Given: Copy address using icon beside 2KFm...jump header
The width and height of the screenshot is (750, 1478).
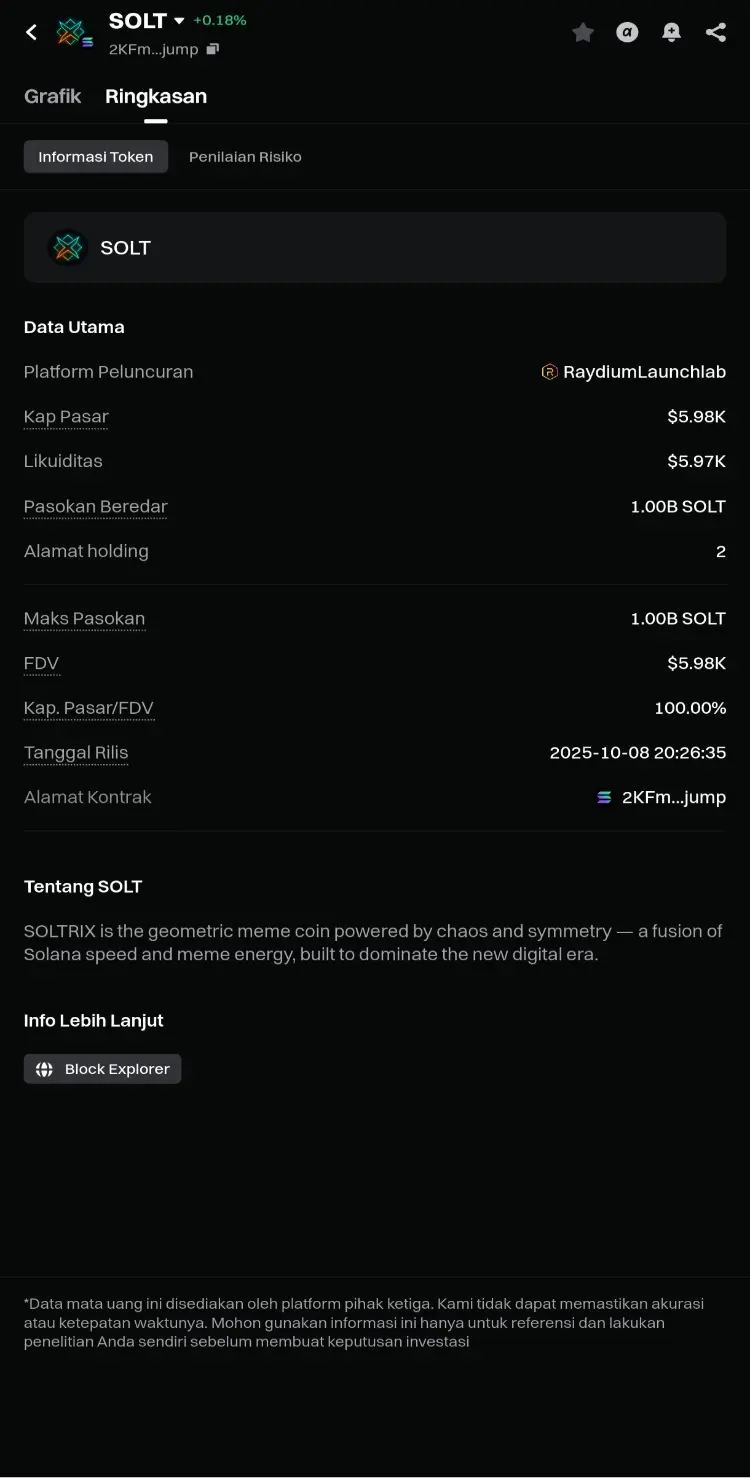Looking at the screenshot, I should 212,49.
